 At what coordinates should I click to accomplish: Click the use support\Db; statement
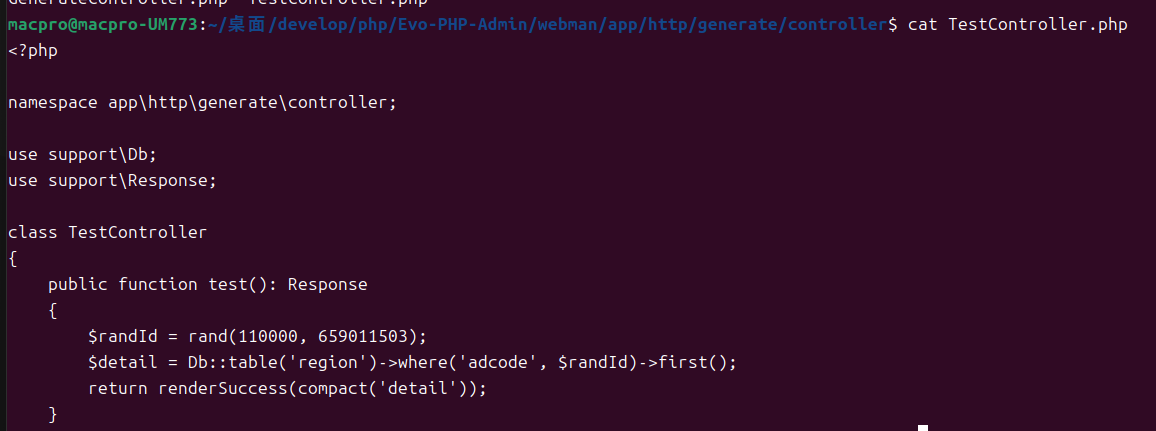pyautogui.click(x=83, y=155)
